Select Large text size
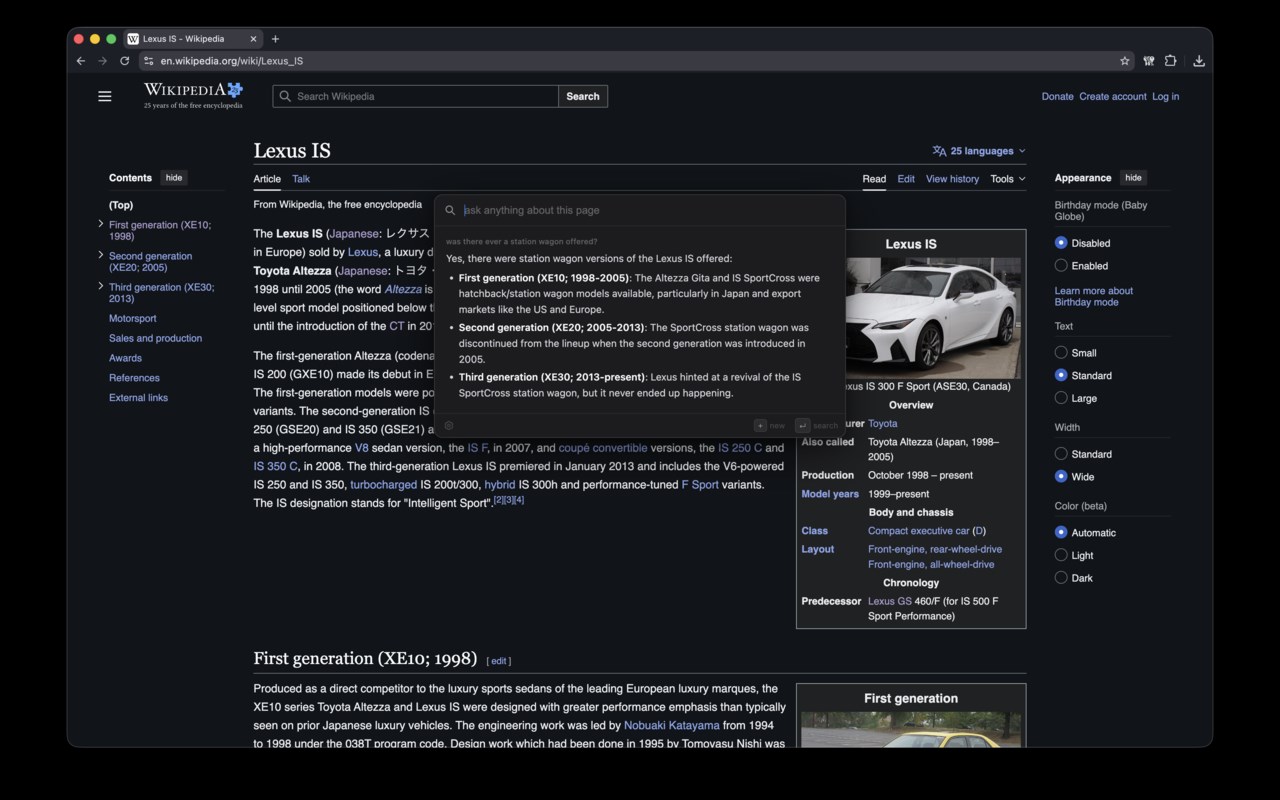Screen dimensions: 1280x800 (1061, 398)
